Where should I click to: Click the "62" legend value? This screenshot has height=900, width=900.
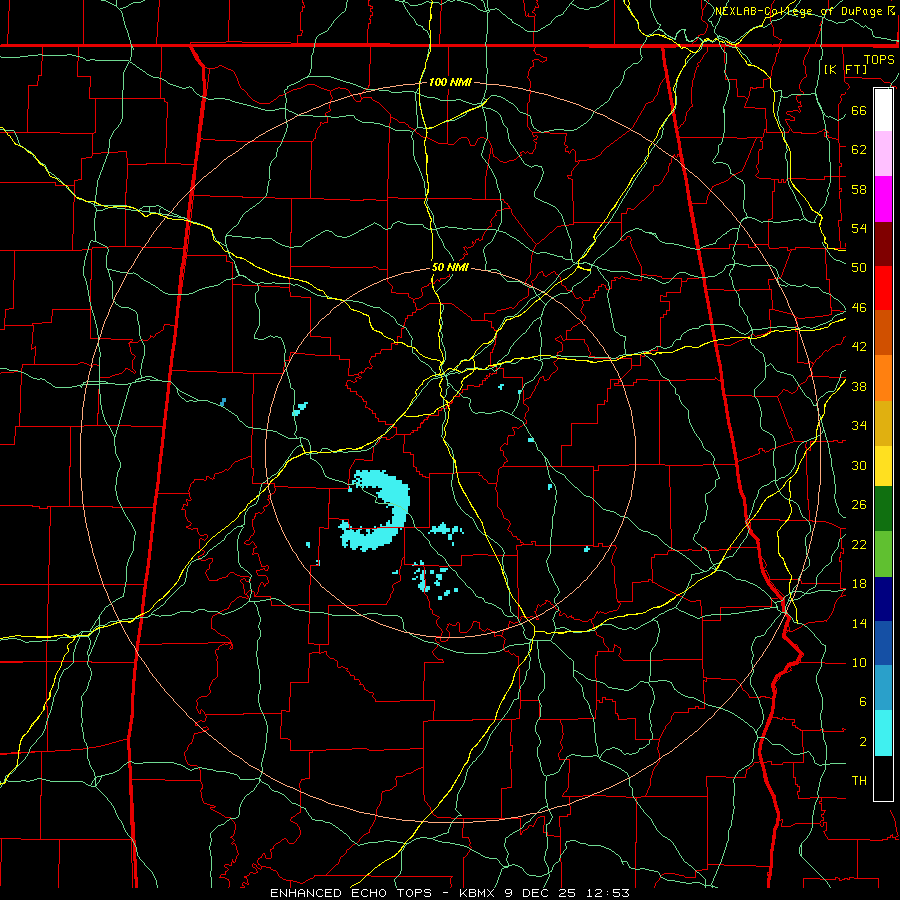coord(859,149)
